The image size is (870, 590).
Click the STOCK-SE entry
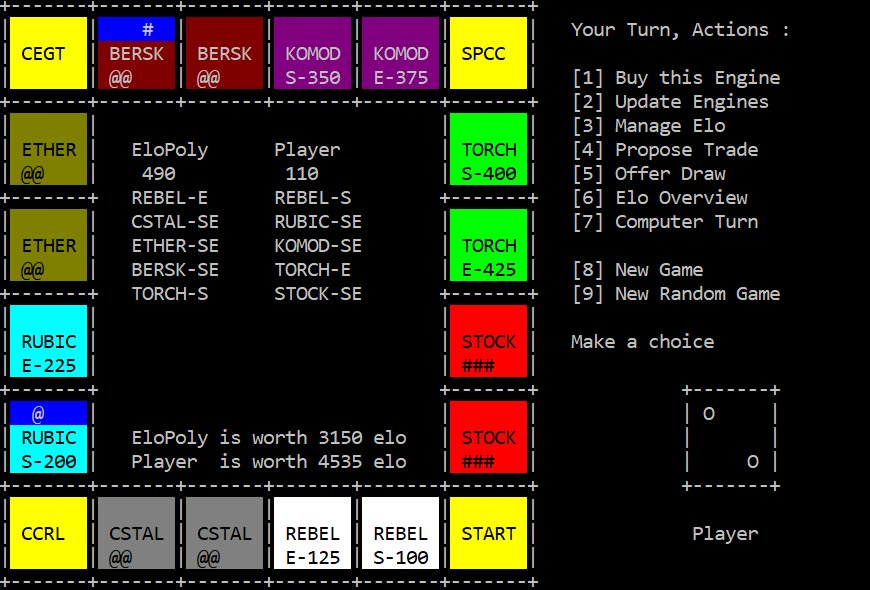(x=318, y=294)
